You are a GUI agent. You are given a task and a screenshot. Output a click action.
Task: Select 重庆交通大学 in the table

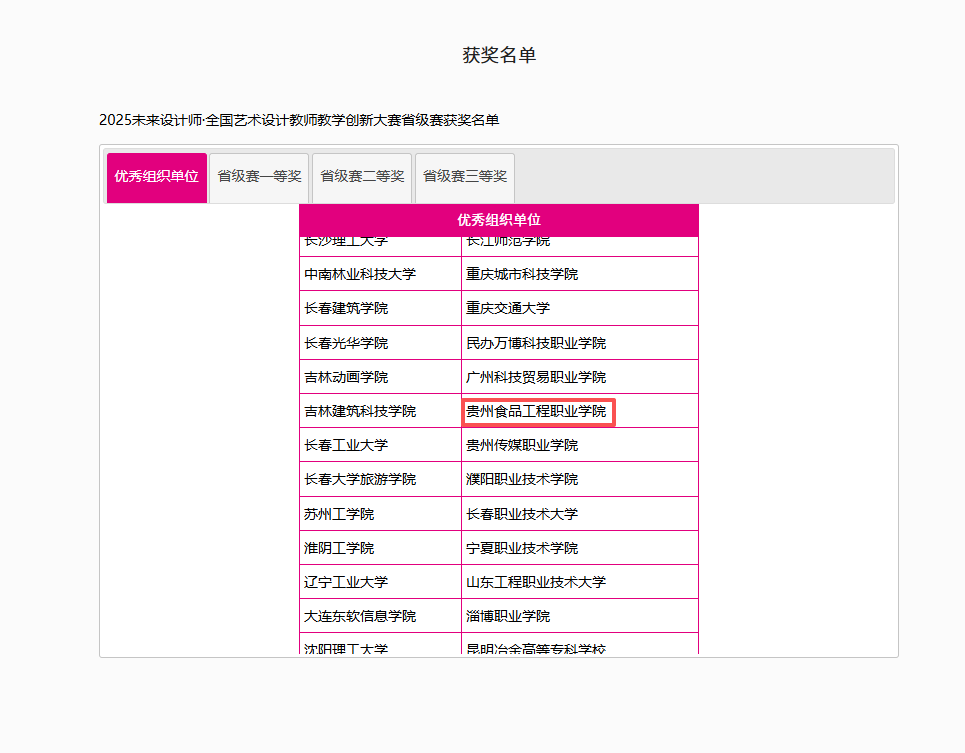pyautogui.click(x=508, y=308)
